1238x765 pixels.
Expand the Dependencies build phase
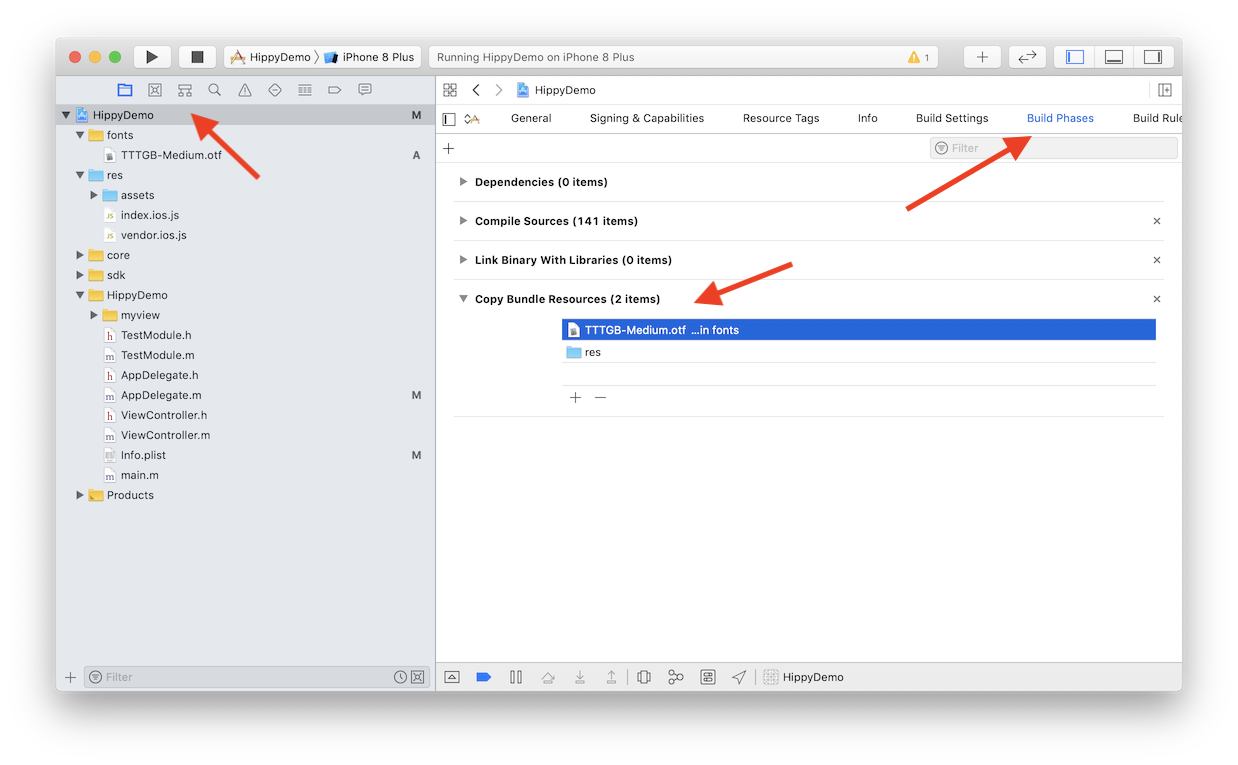pos(463,182)
